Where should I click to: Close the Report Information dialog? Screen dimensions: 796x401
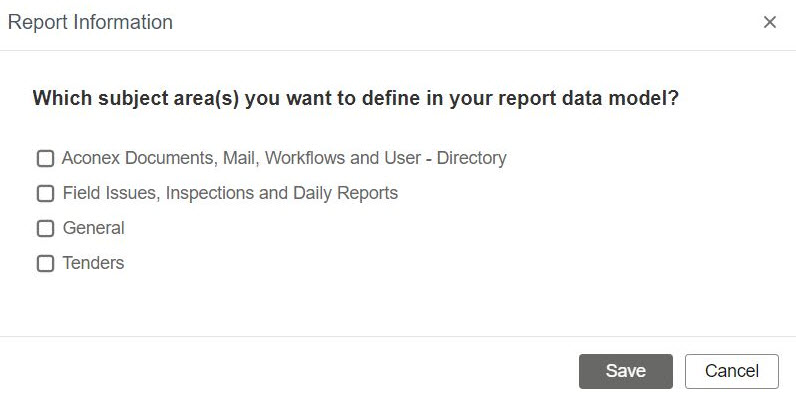pos(769,22)
